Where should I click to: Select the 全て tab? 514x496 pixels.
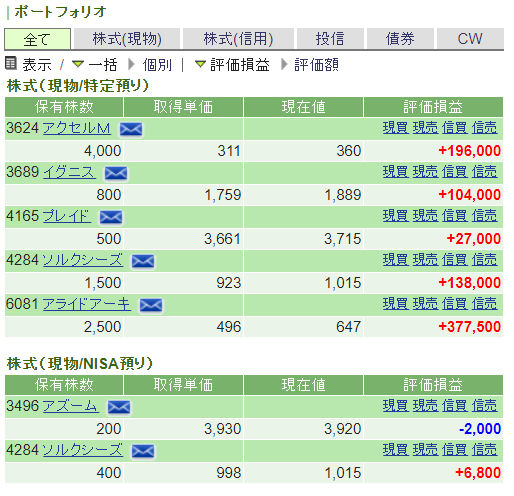(37, 39)
